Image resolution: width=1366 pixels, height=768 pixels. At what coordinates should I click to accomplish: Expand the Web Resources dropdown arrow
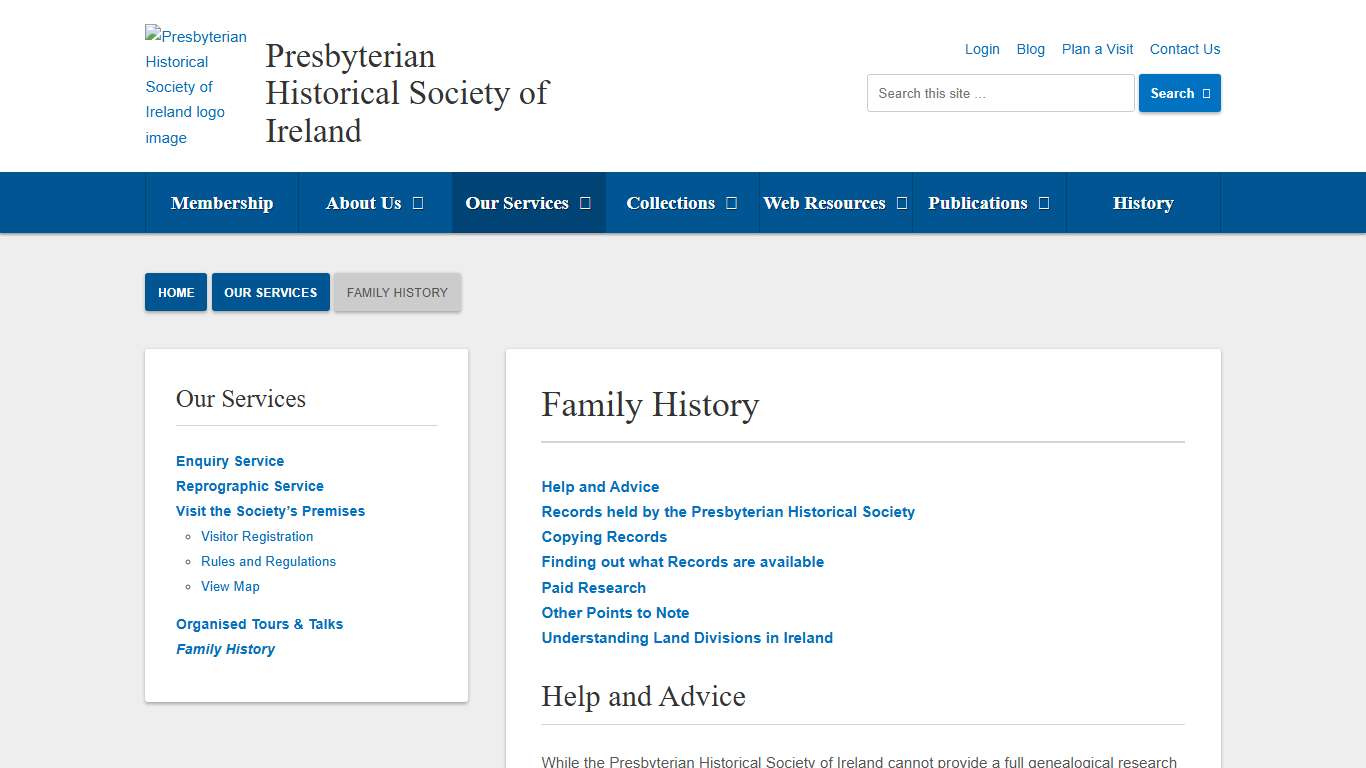coord(903,202)
